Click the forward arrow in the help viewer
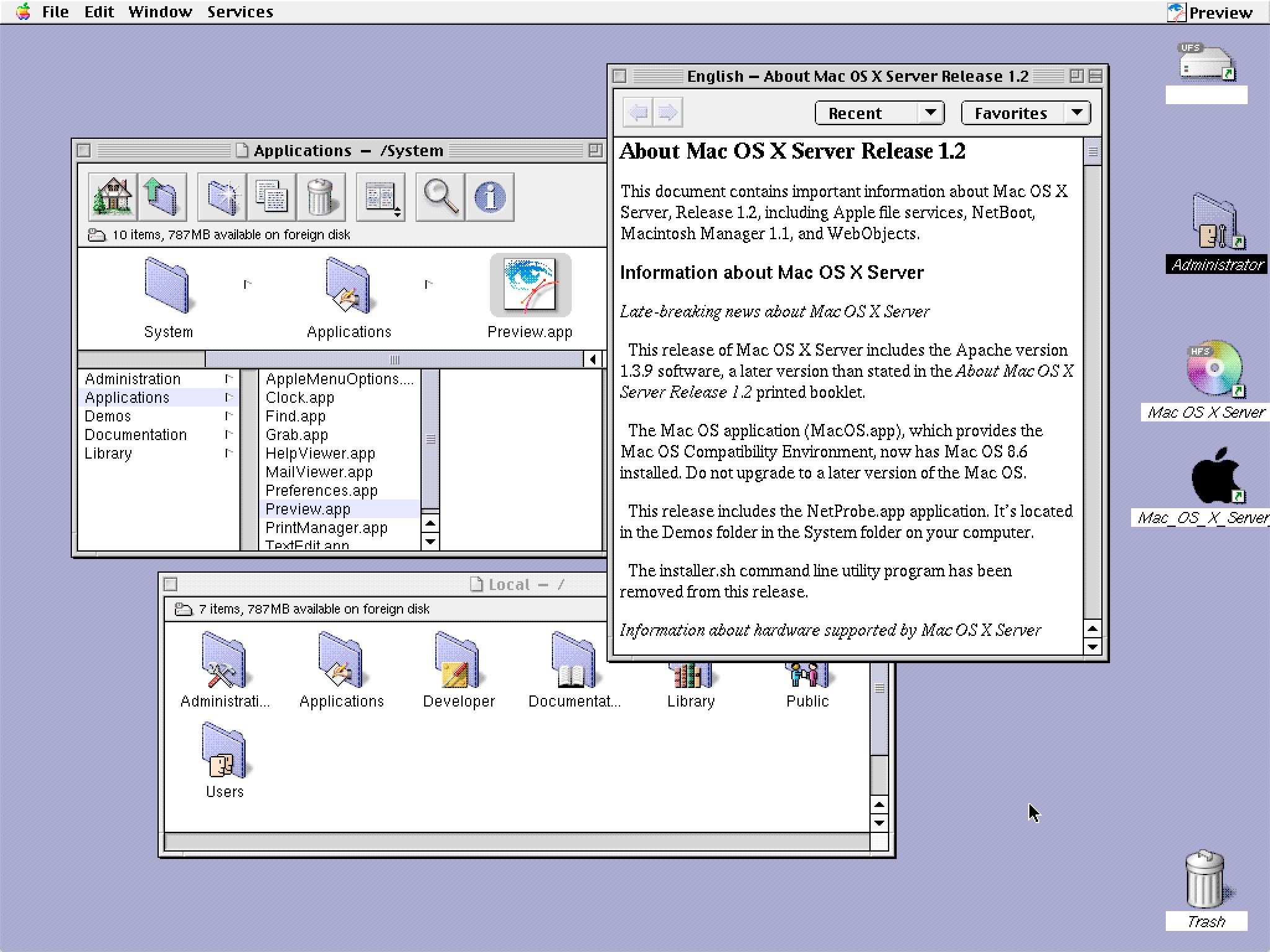Image resolution: width=1270 pixels, height=952 pixels. [668, 112]
